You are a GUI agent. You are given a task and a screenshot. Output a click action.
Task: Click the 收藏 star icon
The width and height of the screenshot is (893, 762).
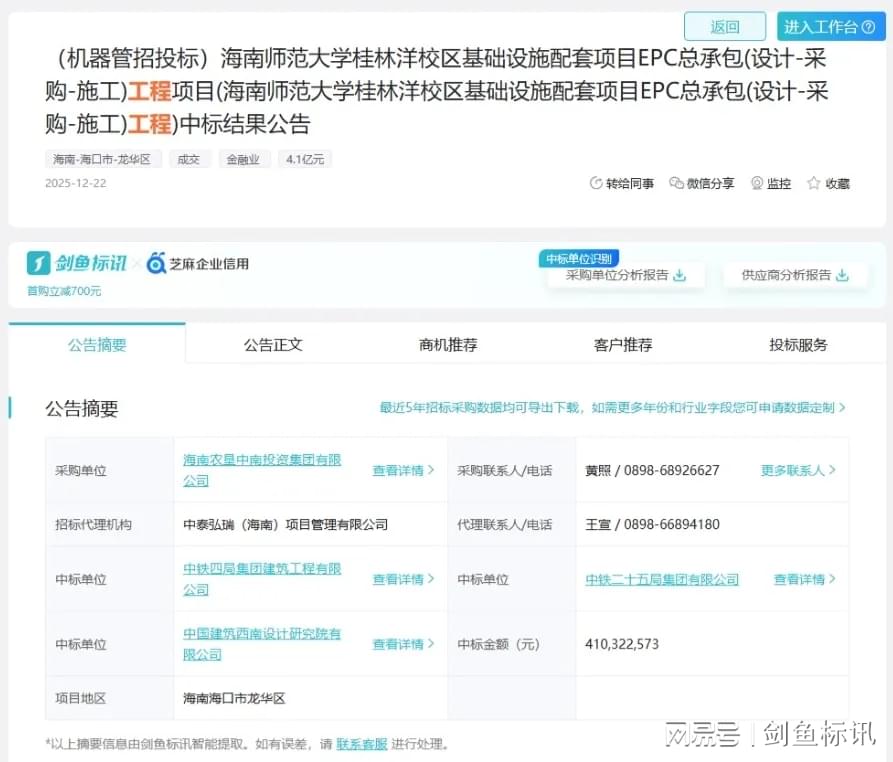814,184
